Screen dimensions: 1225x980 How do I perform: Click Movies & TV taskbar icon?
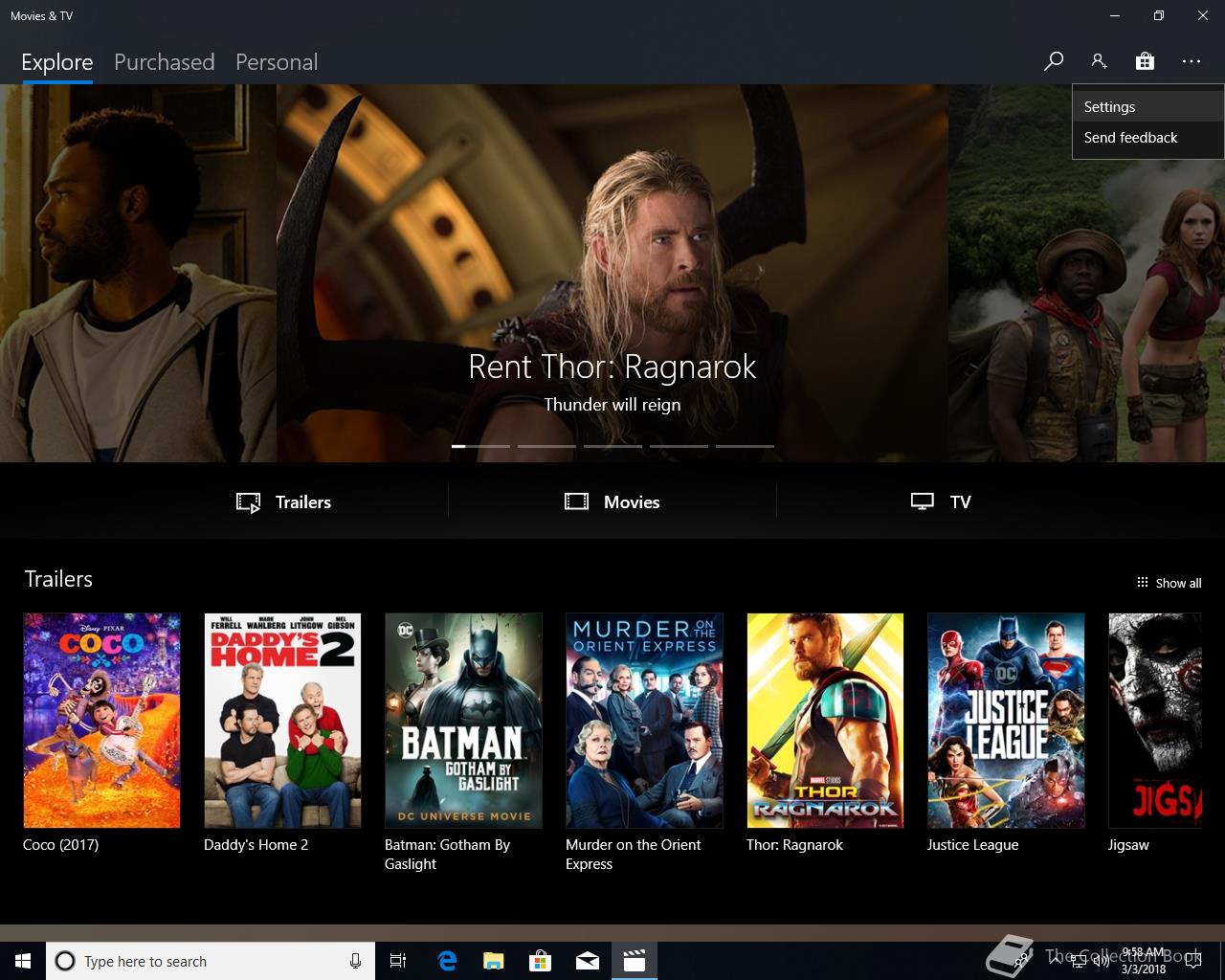pos(634,961)
